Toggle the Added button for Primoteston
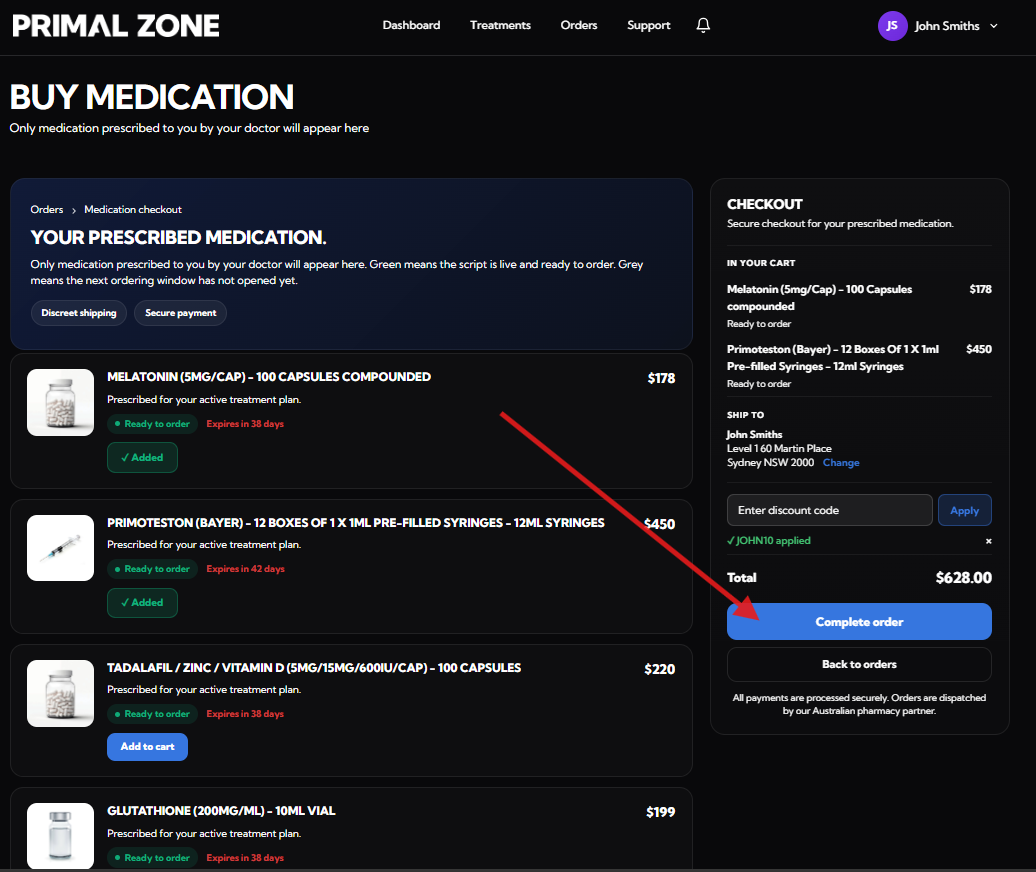1036x872 pixels. [142, 603]
